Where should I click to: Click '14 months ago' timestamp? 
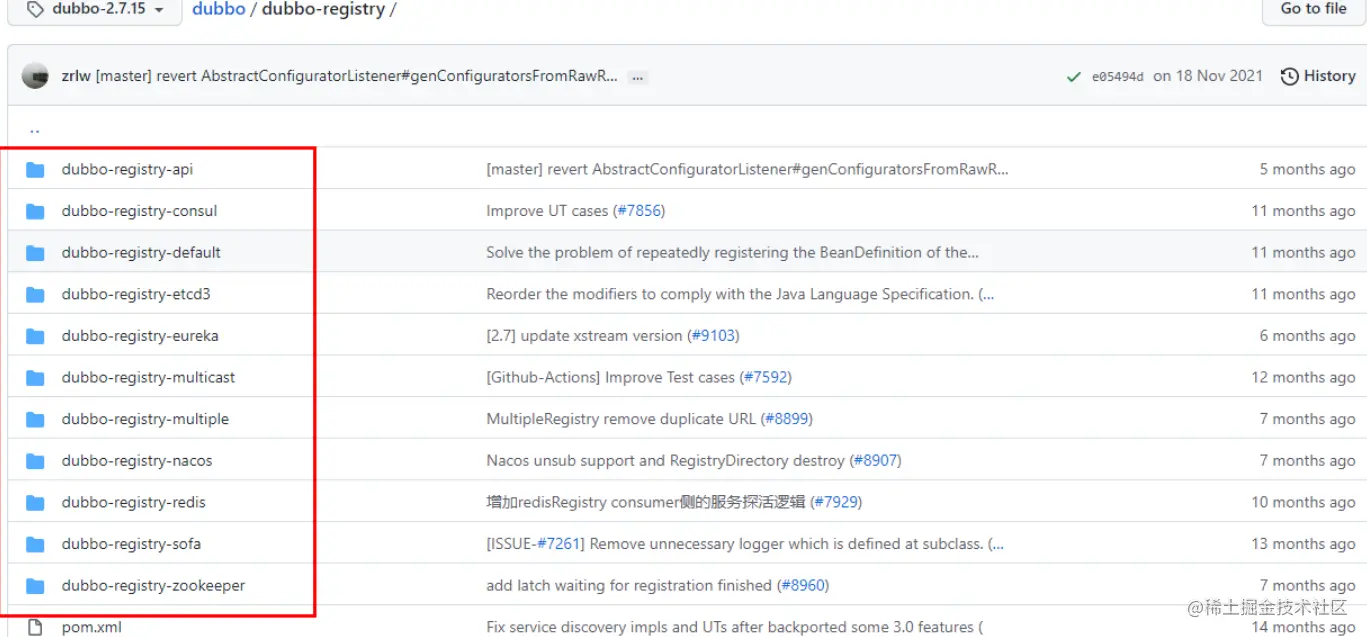click(x=1303, y=627)
